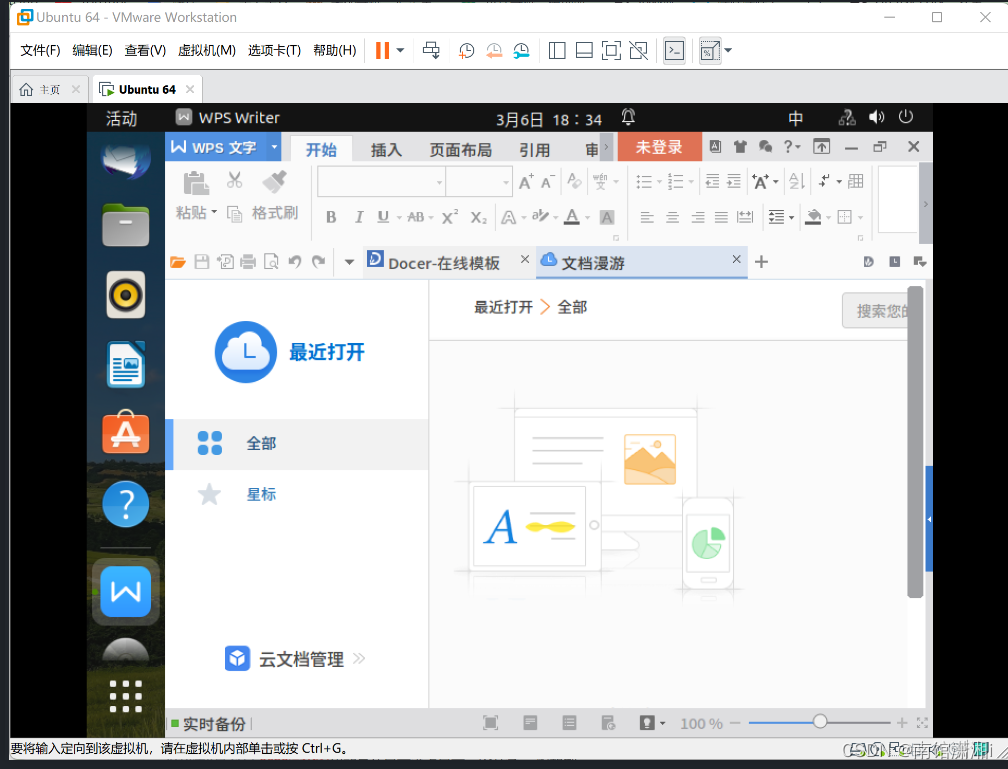
Task: Launch WPS from the Ubuntu dock
Action: pos(125,591)
